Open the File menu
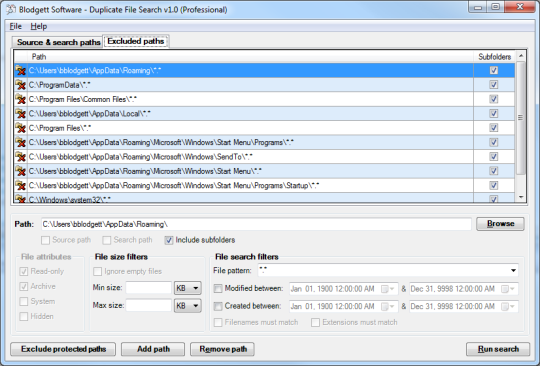The image size is (540, 366). (15, 26)
